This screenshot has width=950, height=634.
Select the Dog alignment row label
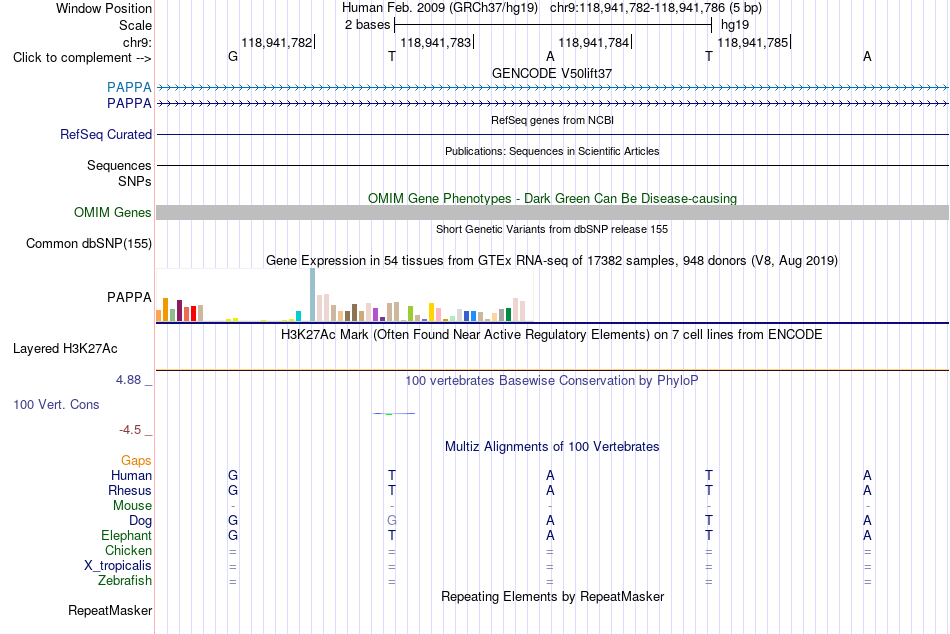click(x=141, y=521)
